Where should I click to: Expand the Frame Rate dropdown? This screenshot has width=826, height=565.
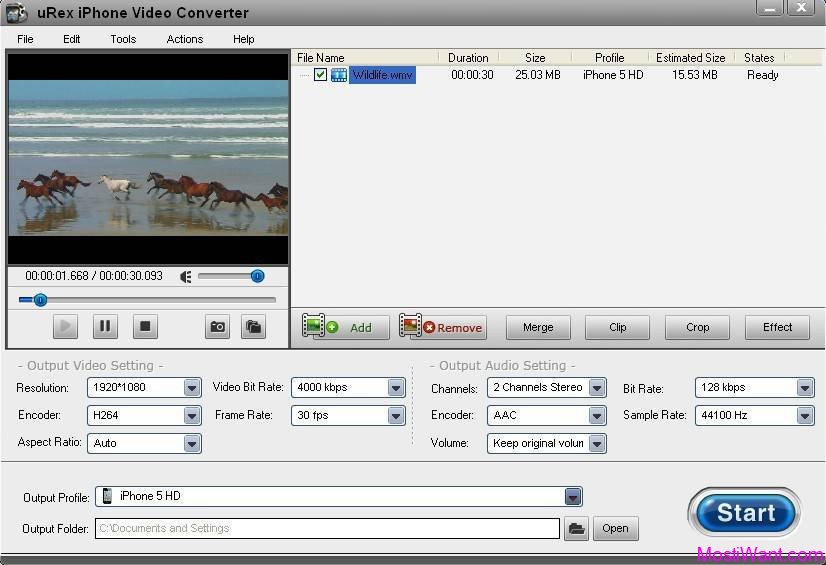(x=396, y=416)
